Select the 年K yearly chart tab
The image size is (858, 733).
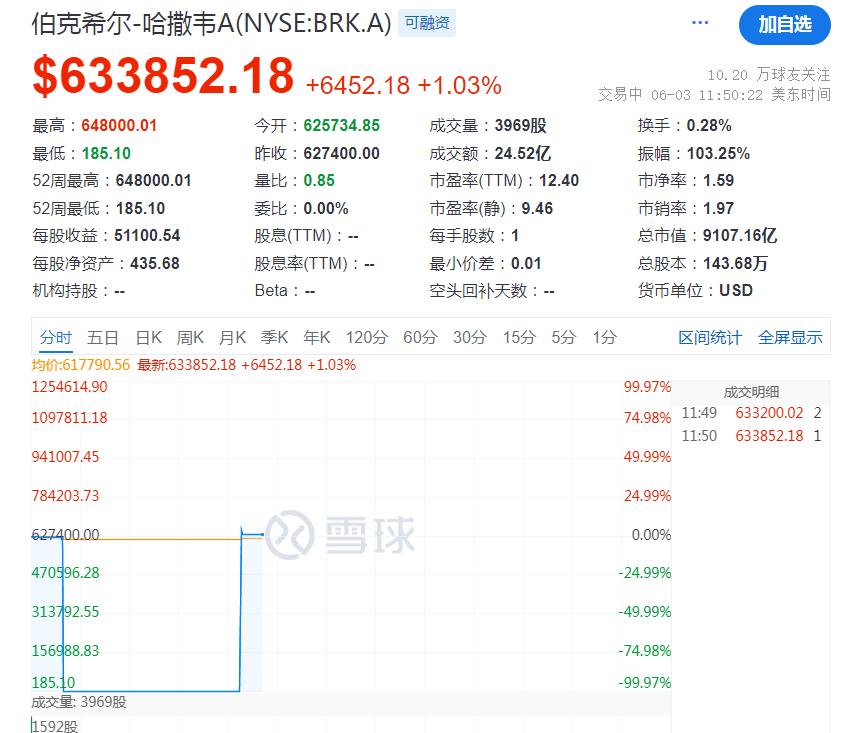coord(317,338)
